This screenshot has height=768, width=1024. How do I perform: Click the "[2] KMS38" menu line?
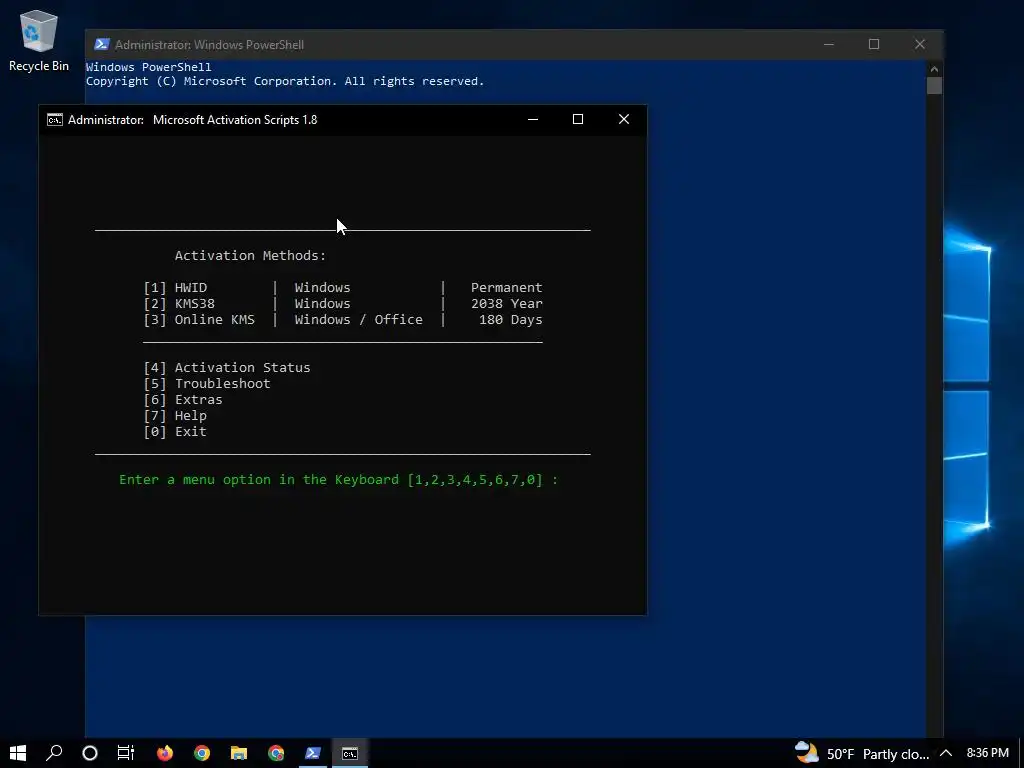click(343, 304)
